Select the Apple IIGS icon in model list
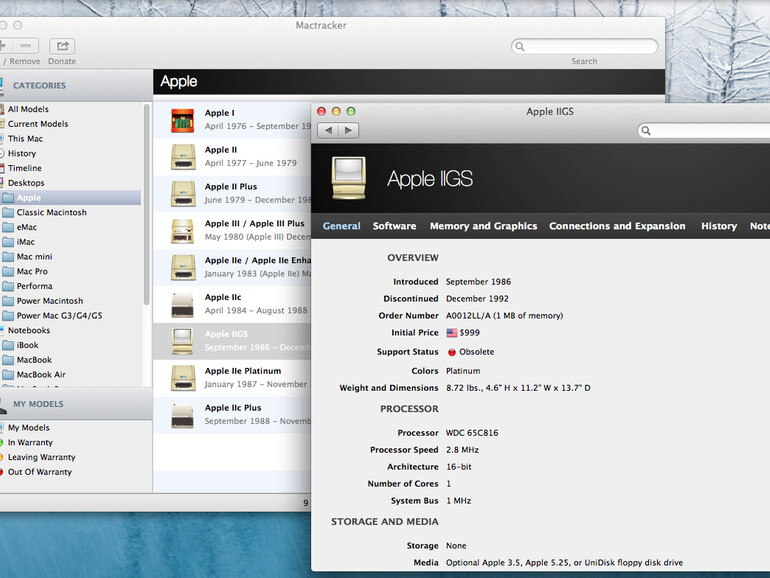Image resolution: width=770 pixels, height=578 pixels. 183,341
